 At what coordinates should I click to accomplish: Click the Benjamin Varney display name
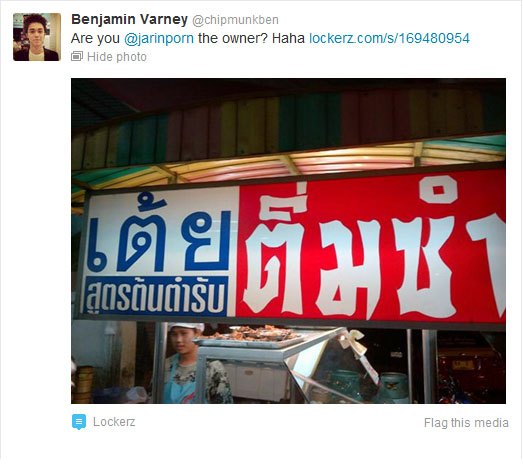(129, 19)
